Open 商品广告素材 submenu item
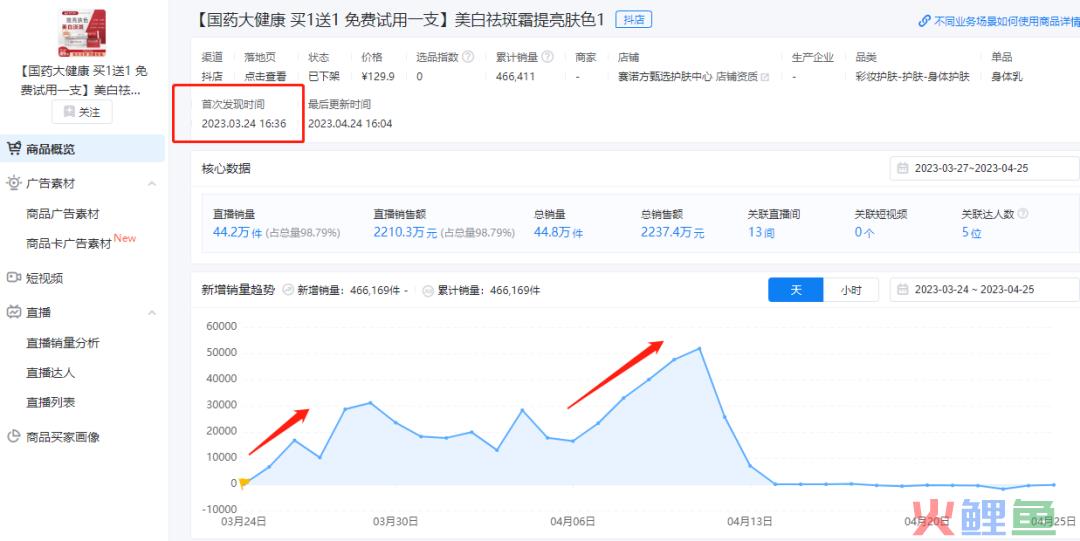1080x541 pixels. [63, 214]
